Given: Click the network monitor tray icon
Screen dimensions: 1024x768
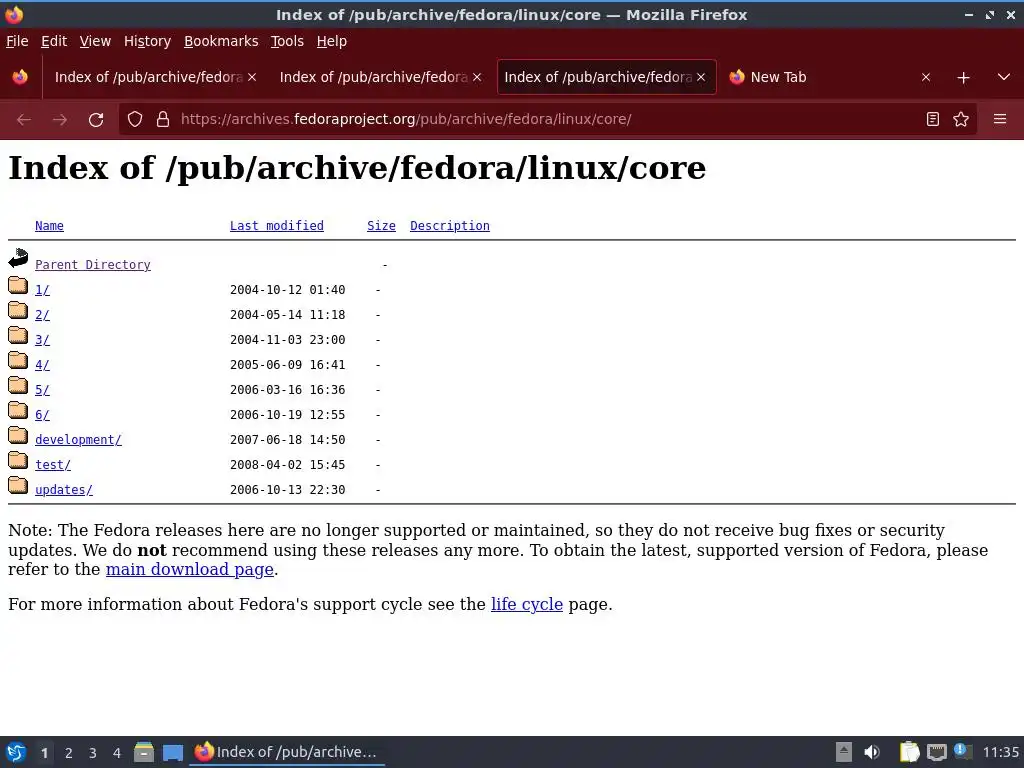Looking at the screenshot, I should [936, 753].
